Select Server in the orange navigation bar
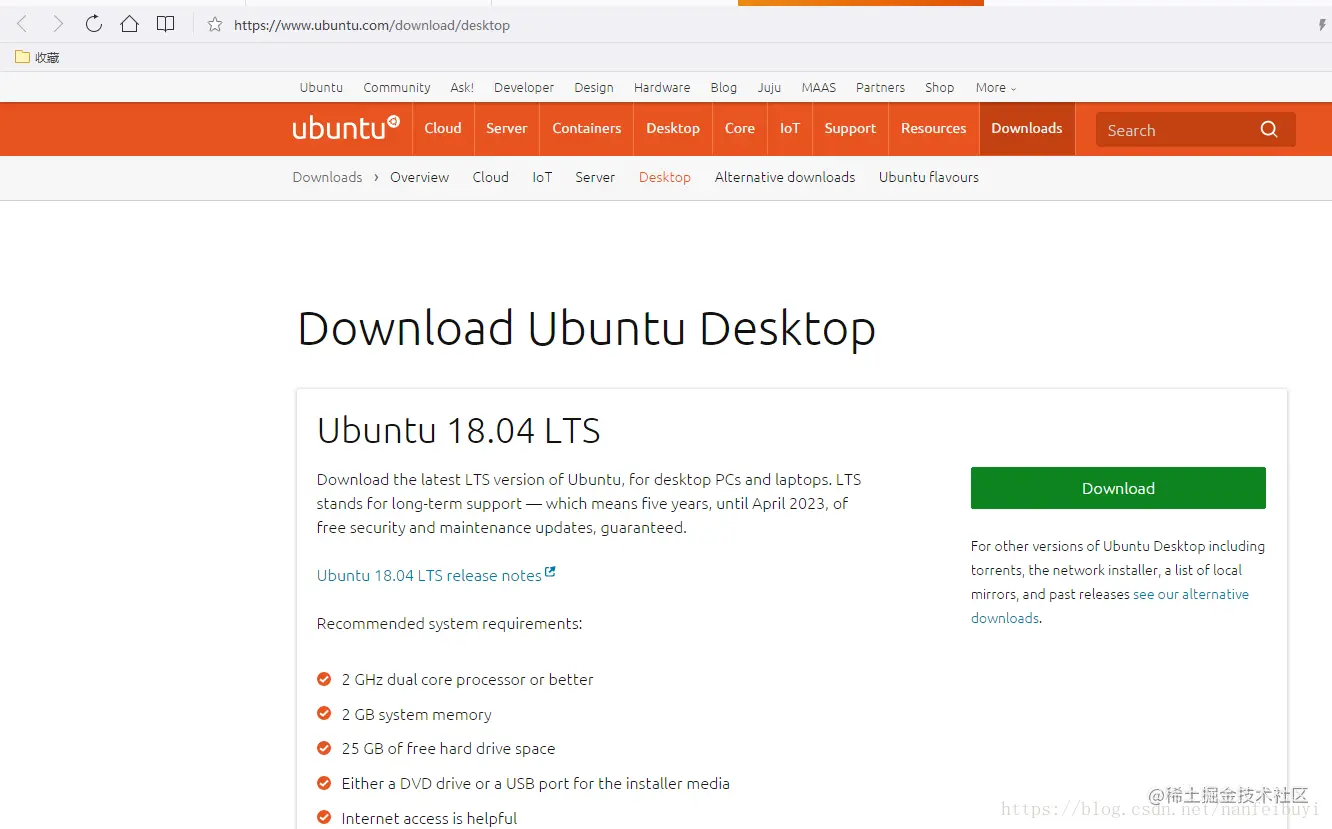This screenshot has width=1332, height=829. tap(507, 128)
